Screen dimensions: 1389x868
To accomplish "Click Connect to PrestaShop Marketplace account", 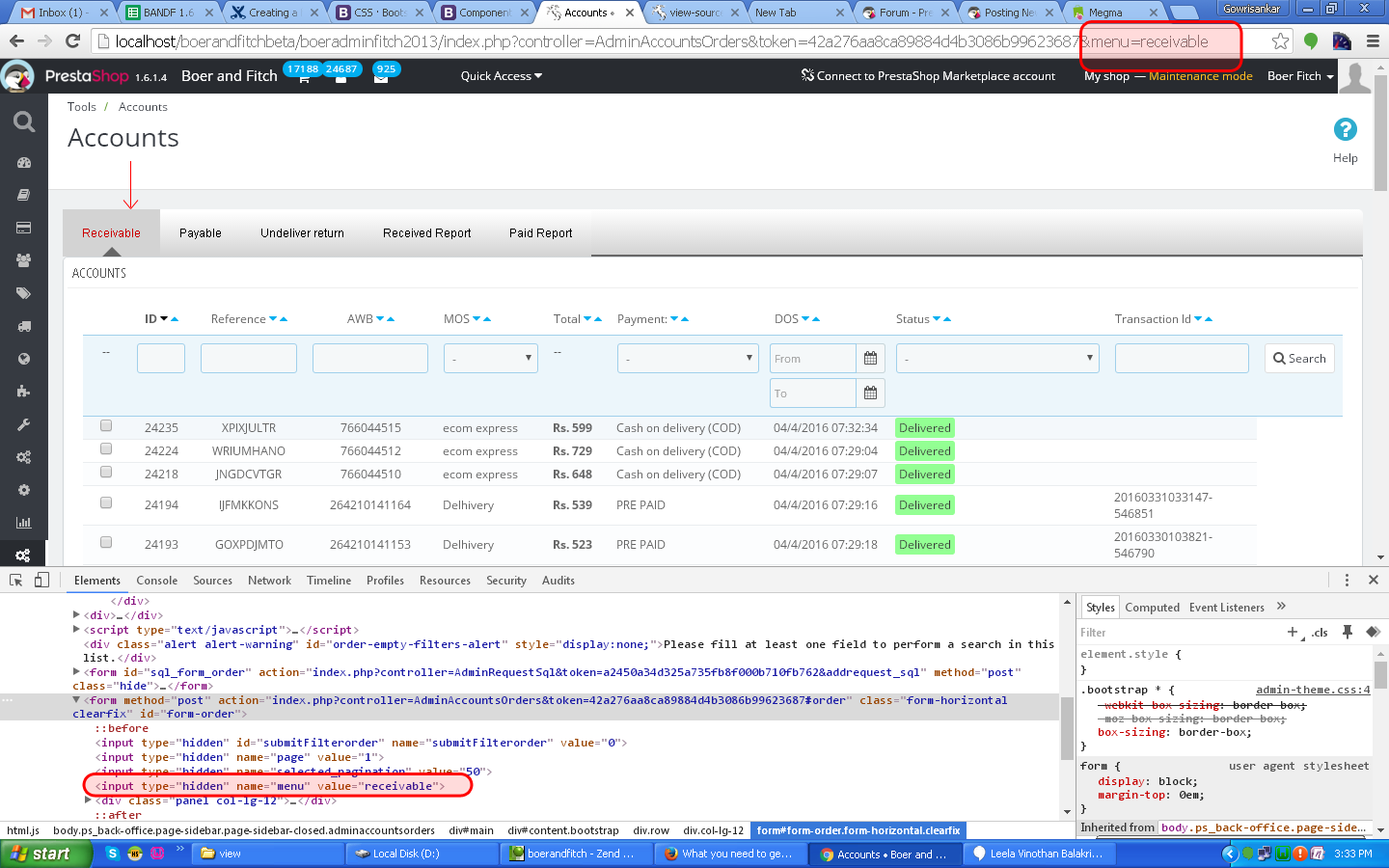I will tap(928, 76).
